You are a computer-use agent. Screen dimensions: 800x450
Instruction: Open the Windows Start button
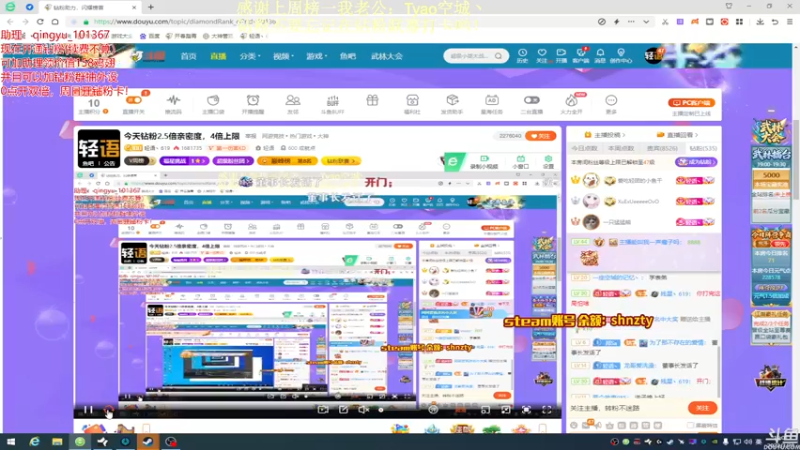click(x=10, y=442)
